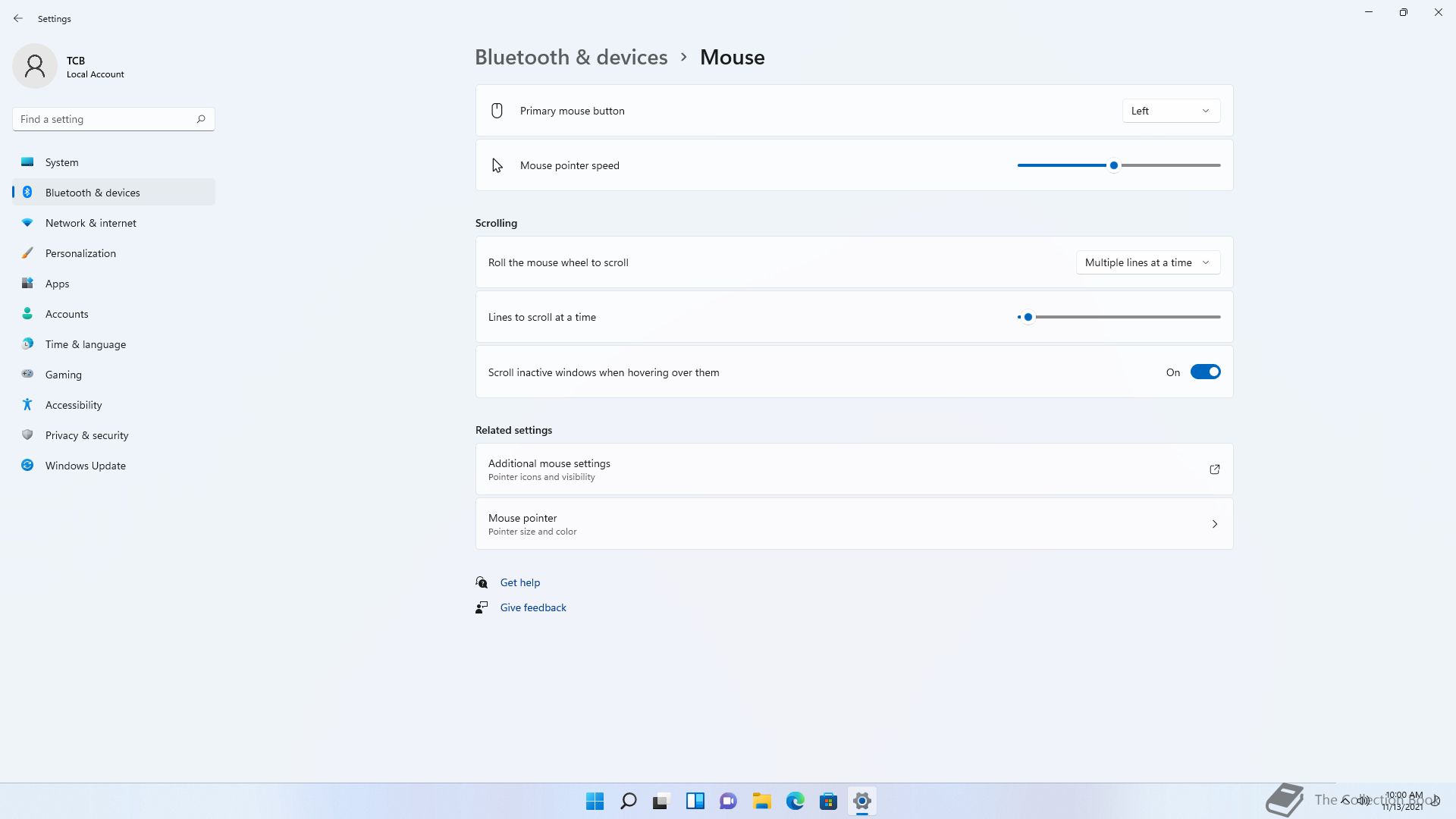
Task: Open File Explorer from taskbar
Action: (761, 801)
